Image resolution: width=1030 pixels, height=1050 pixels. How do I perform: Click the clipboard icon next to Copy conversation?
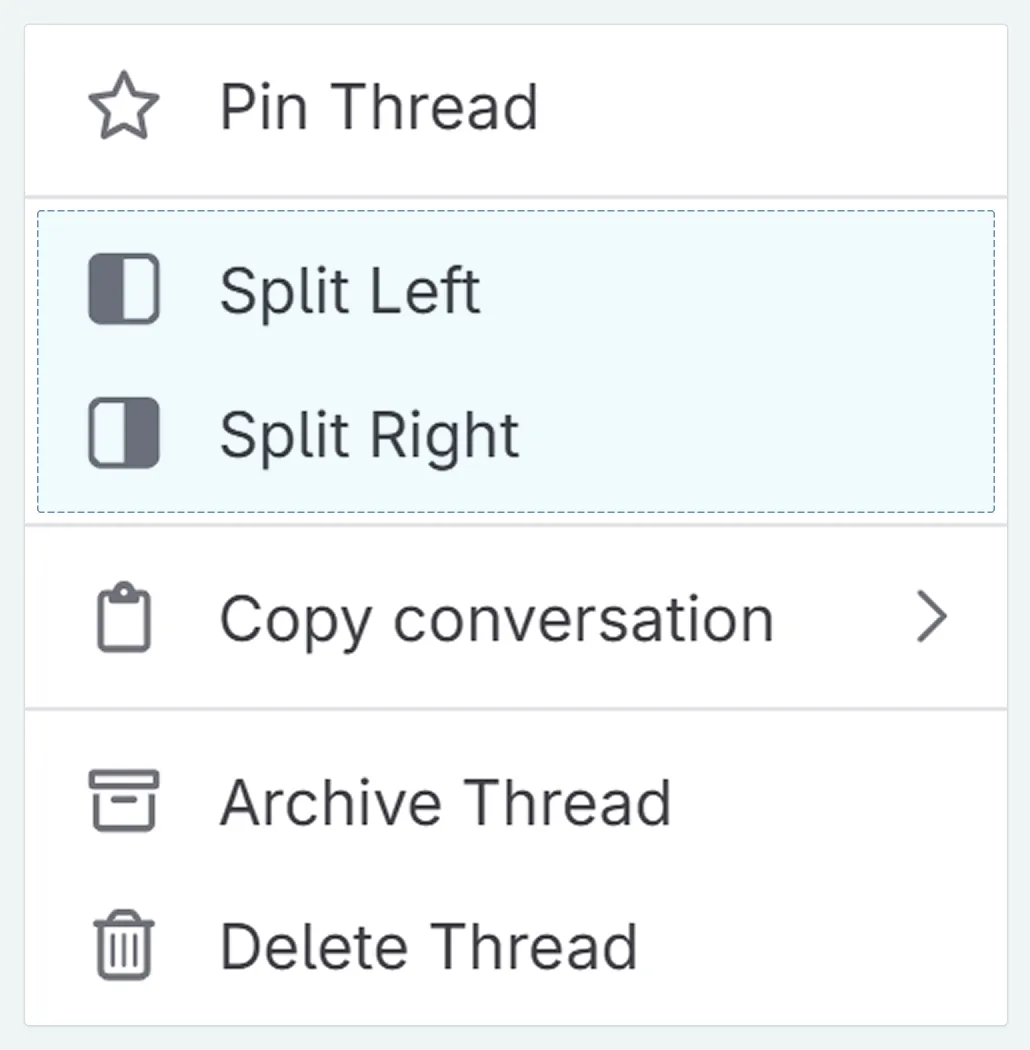click(124, 617)
